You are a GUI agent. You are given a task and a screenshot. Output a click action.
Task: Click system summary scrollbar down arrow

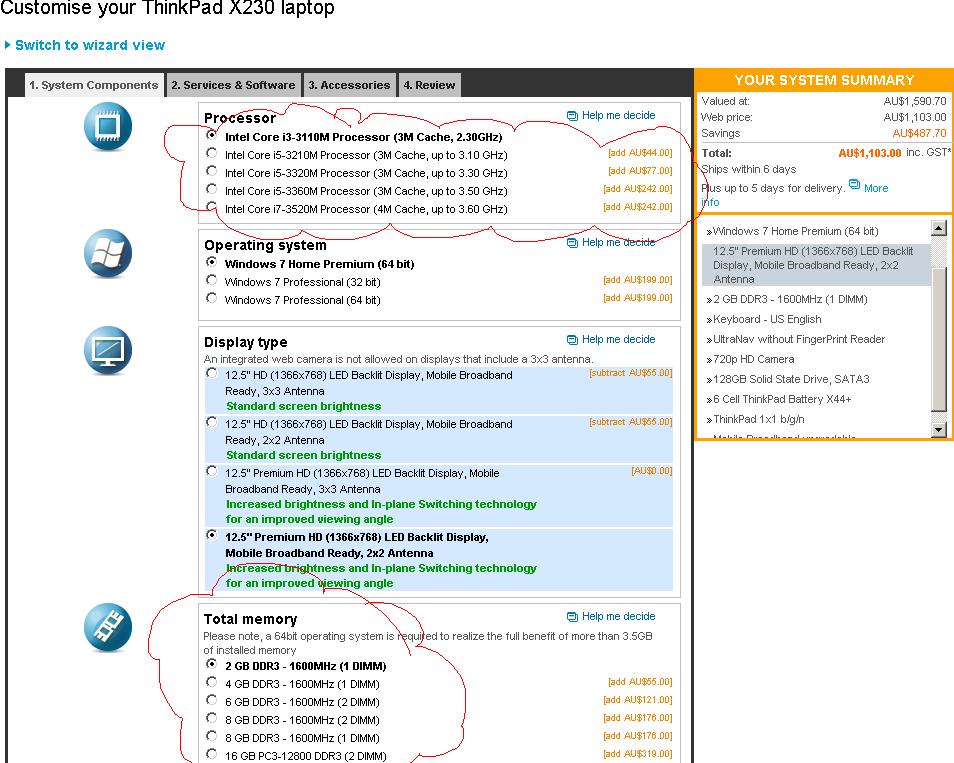[x=939, y=430]
